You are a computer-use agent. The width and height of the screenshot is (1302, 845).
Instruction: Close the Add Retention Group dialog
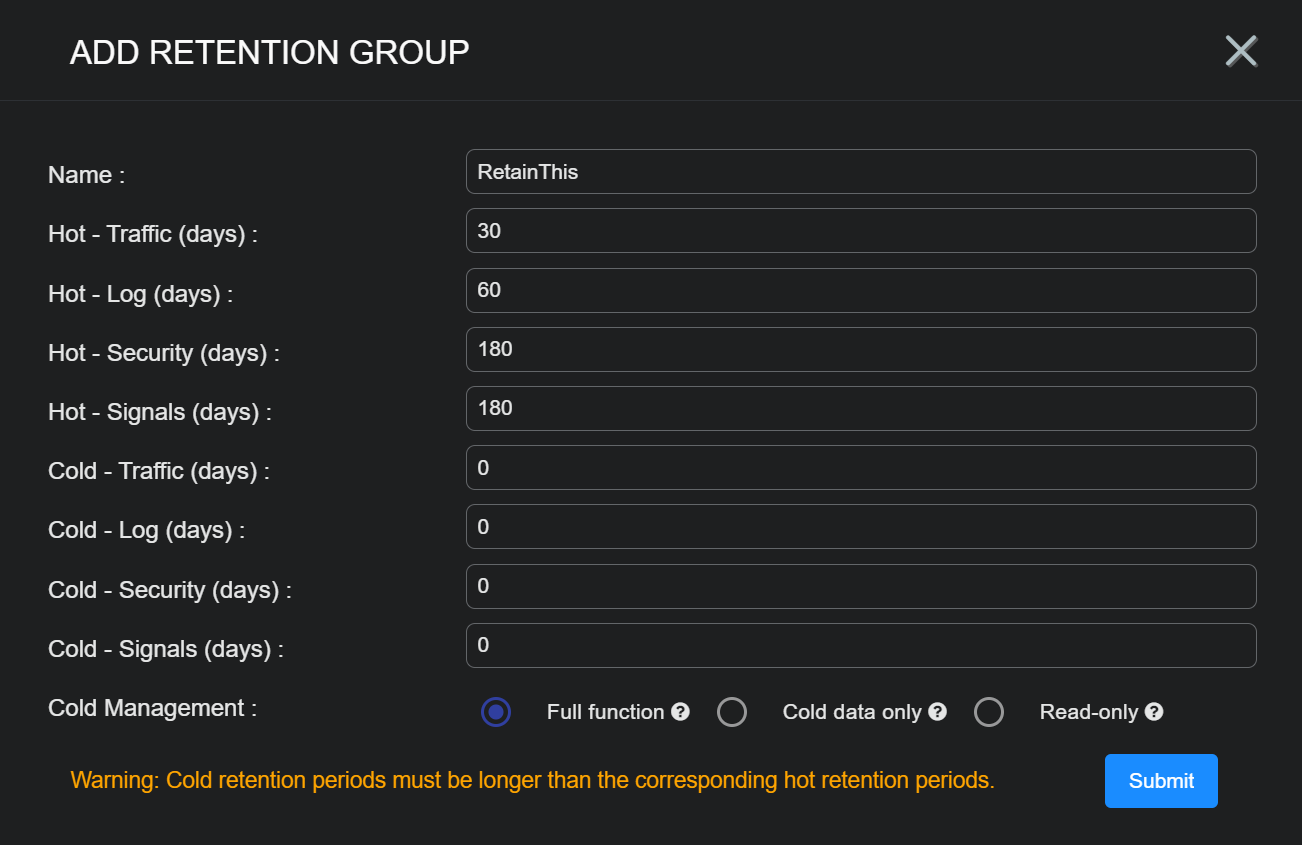pos(1241,51)
